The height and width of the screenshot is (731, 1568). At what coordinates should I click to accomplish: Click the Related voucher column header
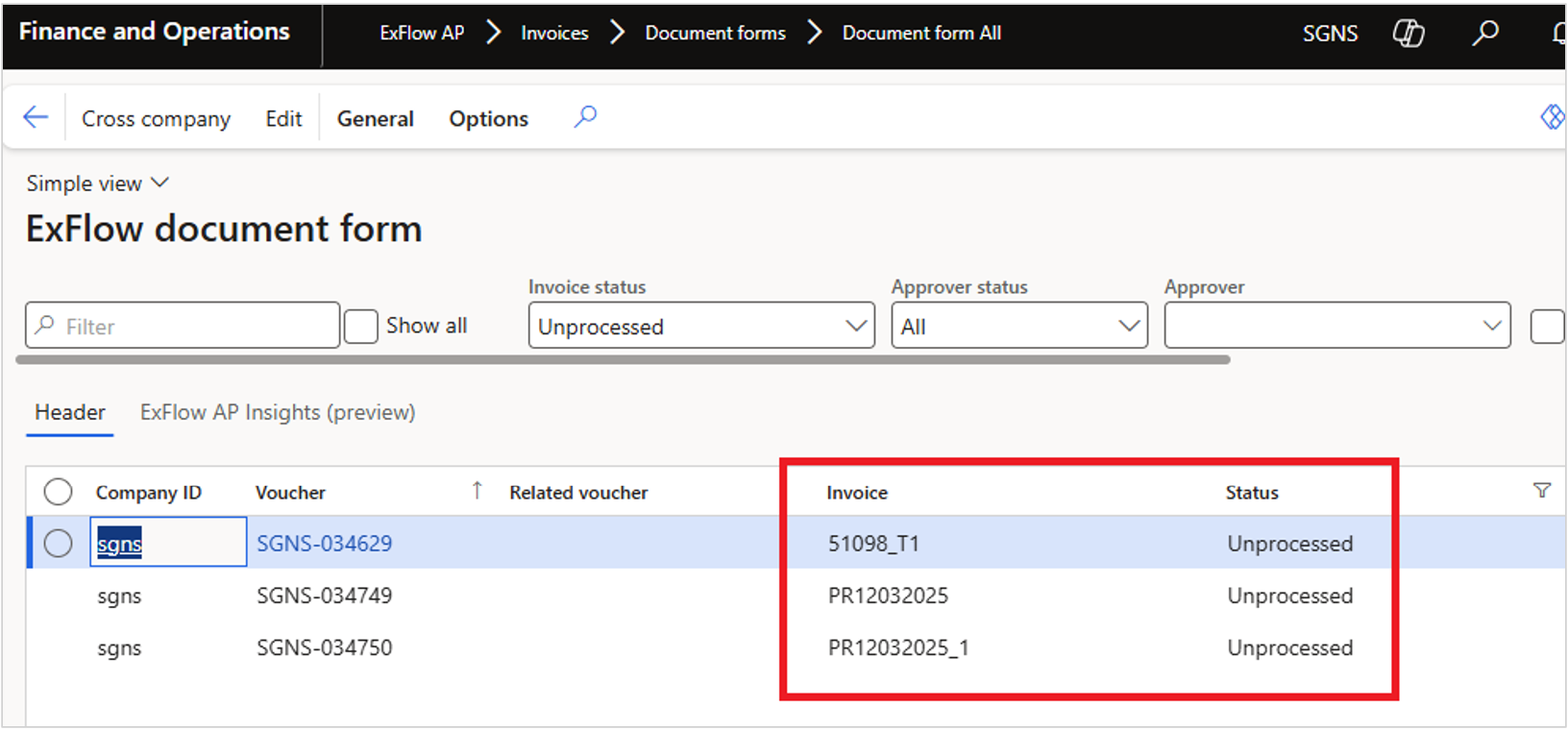tap(578, 493)
